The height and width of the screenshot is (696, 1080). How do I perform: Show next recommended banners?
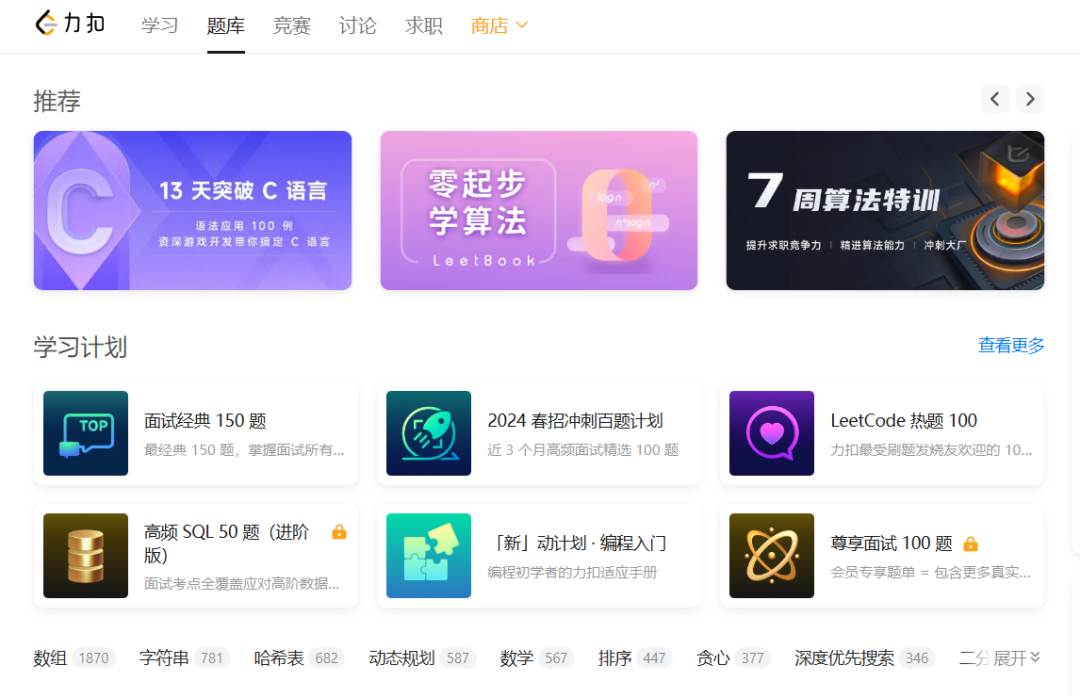click(1030, 99)
